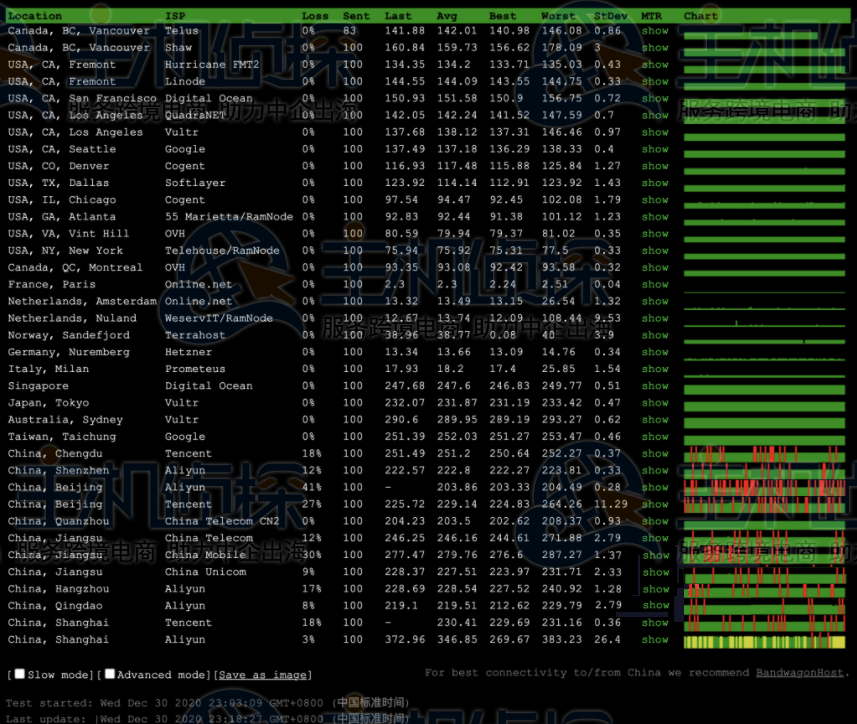Image resolution: width=857 pixels, height=724 pixels.
Task: Show MTR for Vancouver Telus row
Action: 655,31
